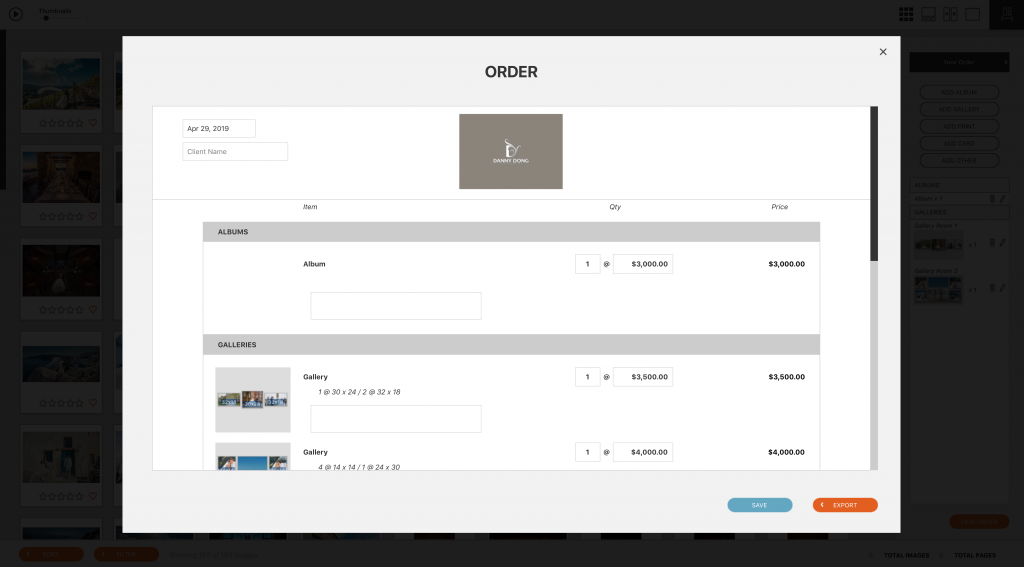
Task: Edit Album x 1 with its pencil icon
Action: click(1002, 199)
